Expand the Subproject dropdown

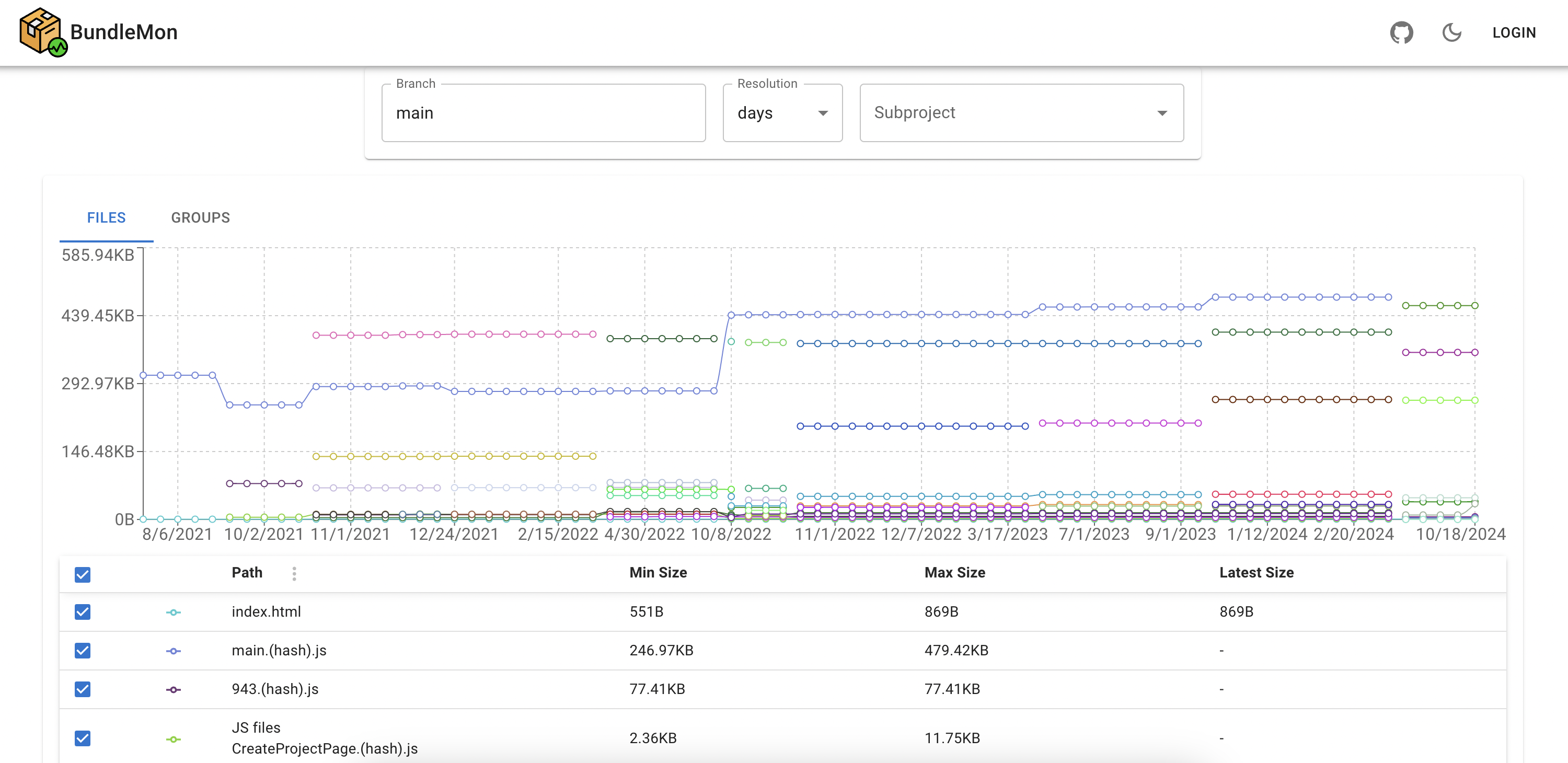1021,113
